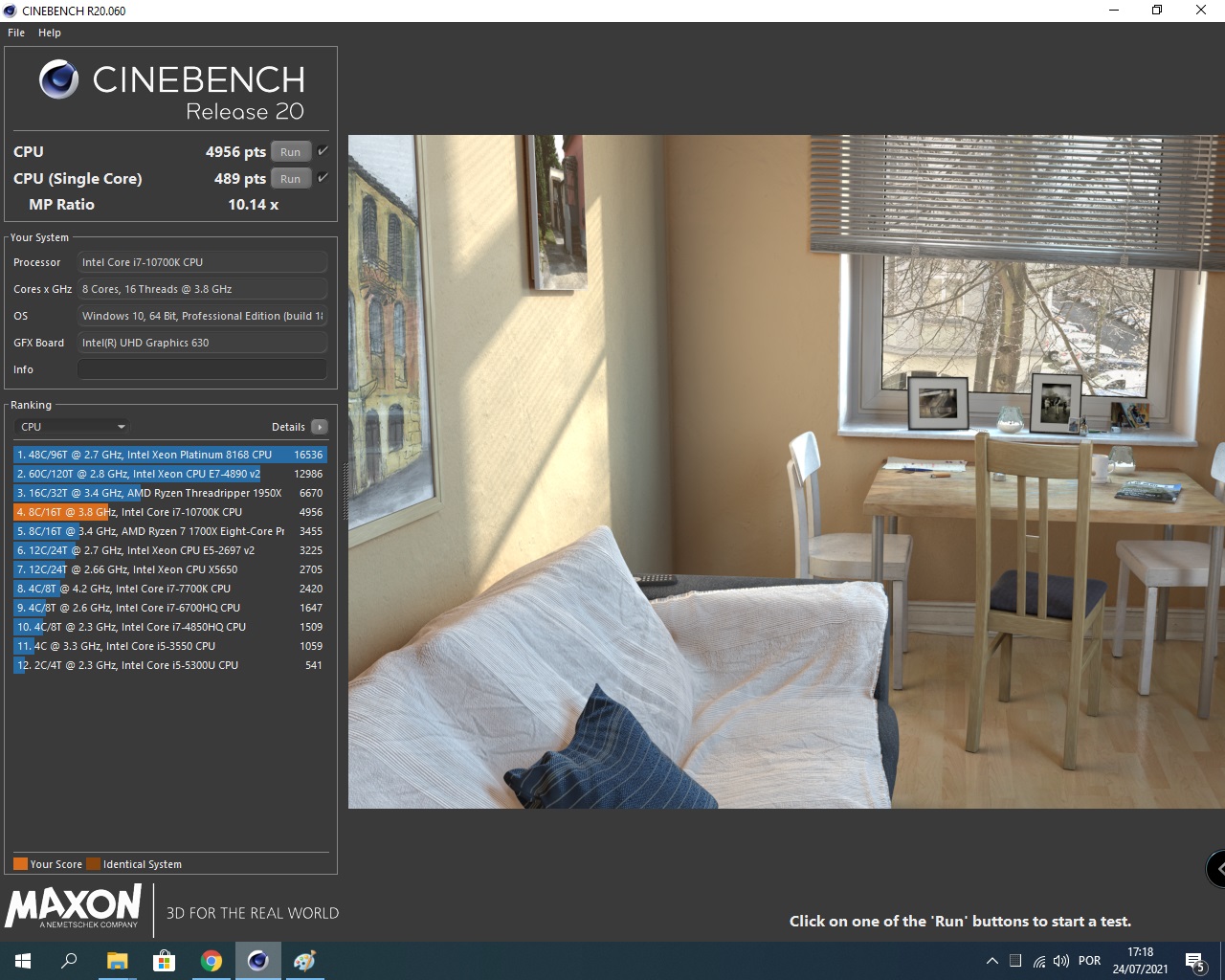This screenshot has height=980, width=1225.
Task: Show hidden system tray icons
Action: point(992,961)
